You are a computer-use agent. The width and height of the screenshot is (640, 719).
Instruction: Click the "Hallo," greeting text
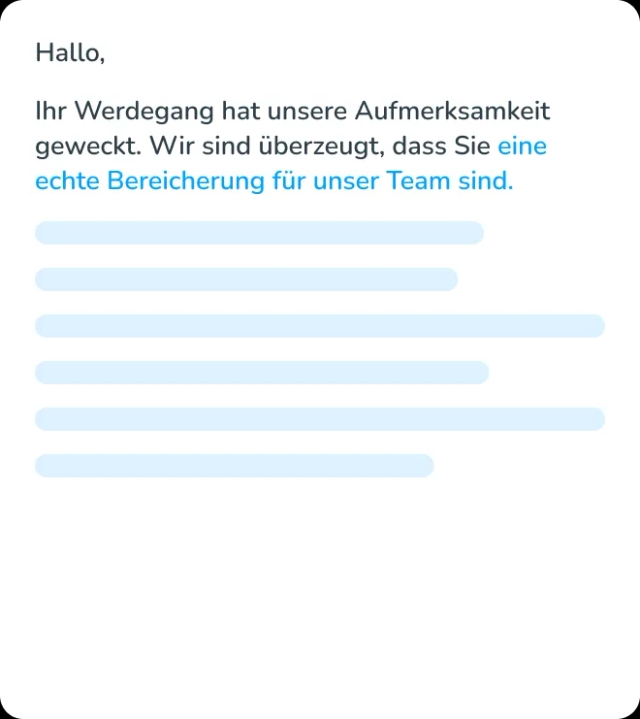tap(70, 52)
